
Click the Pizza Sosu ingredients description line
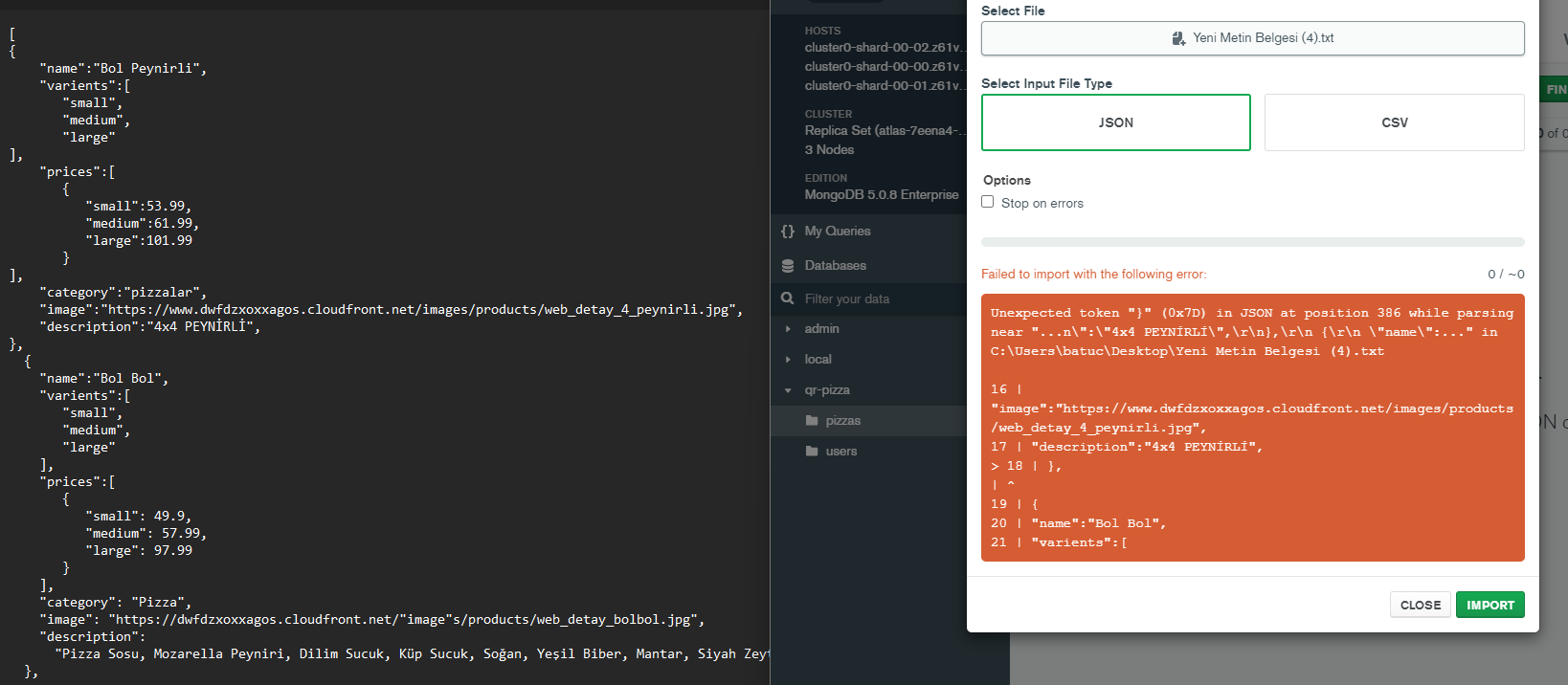coord(412,653)
